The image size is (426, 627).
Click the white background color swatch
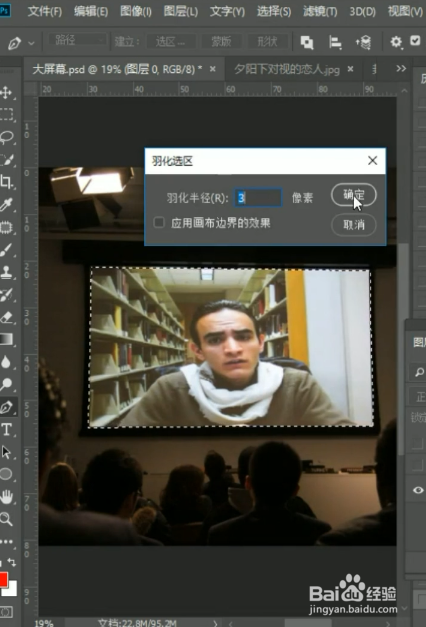[x=11, y=589]
